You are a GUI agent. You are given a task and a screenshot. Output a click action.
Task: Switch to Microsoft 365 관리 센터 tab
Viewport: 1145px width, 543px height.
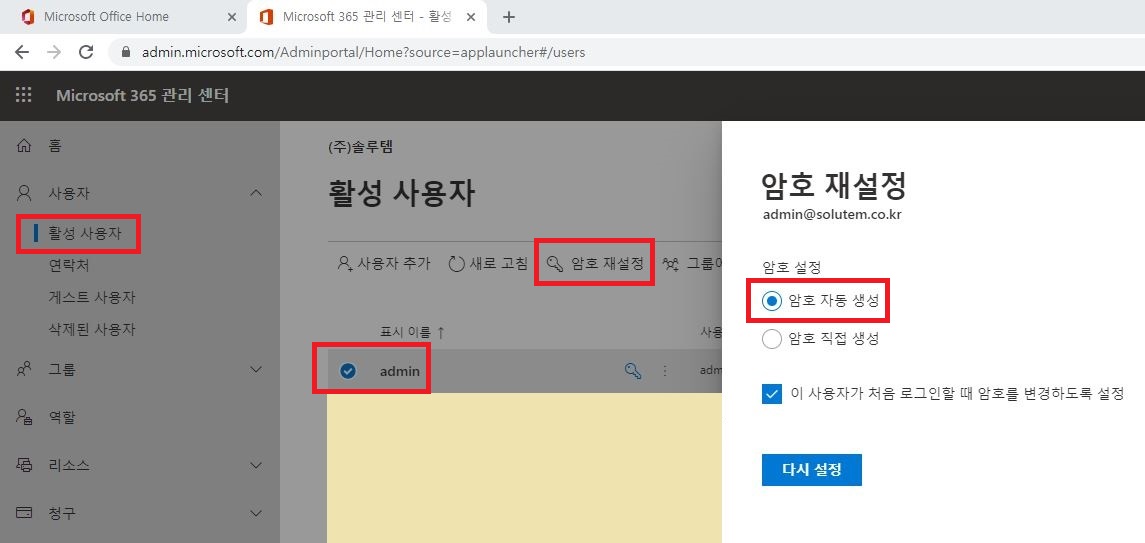tap(367, 17)
